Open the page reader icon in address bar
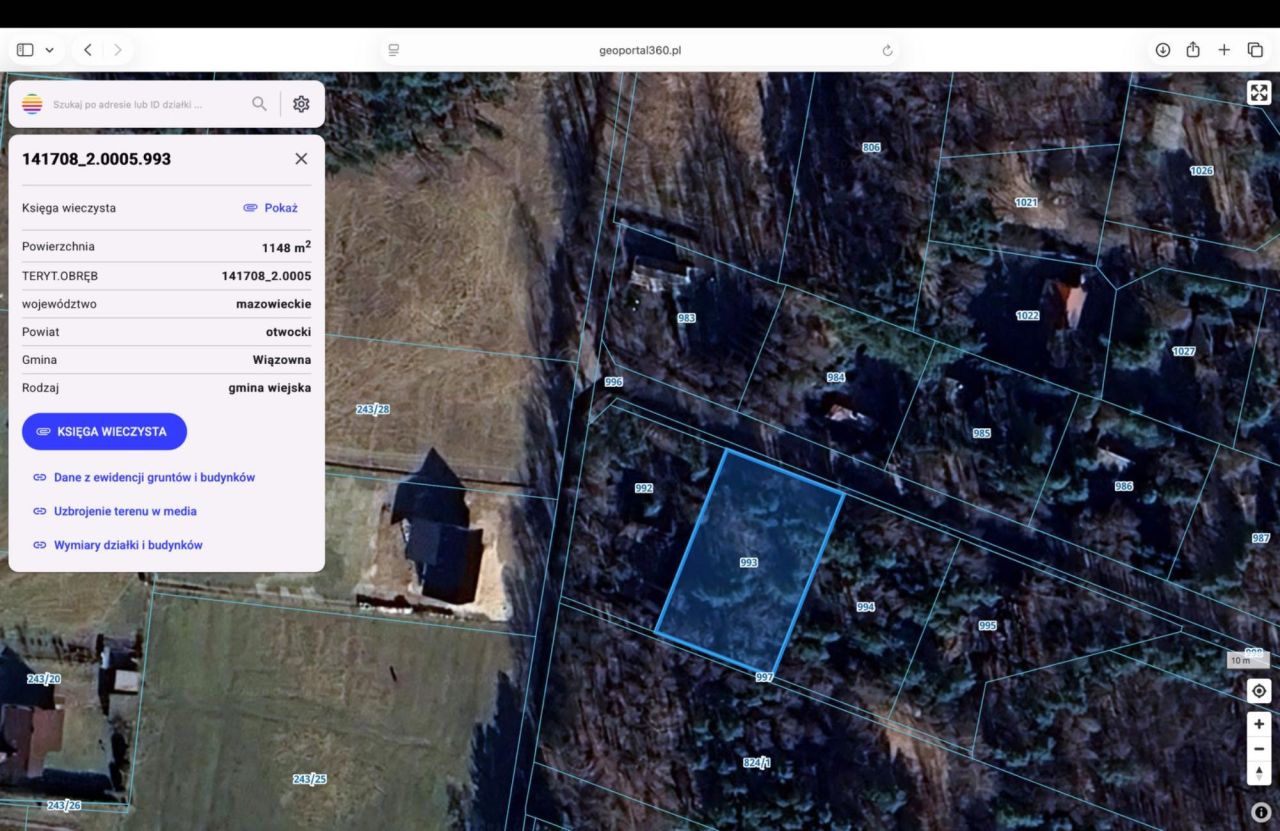 tap(394, 50)
